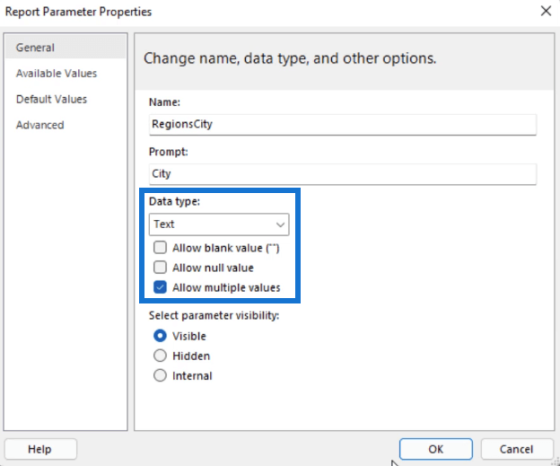Click the Name field containing RegionsCity
This screenshot has width=560, height=466.
[x=342, y=124]
